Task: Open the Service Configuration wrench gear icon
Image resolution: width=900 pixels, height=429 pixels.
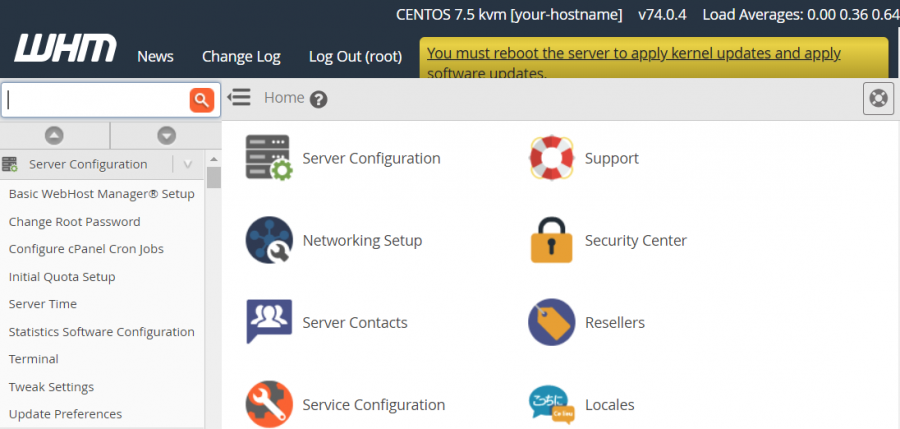Action: pyautogui.click(x=269, y=404)
